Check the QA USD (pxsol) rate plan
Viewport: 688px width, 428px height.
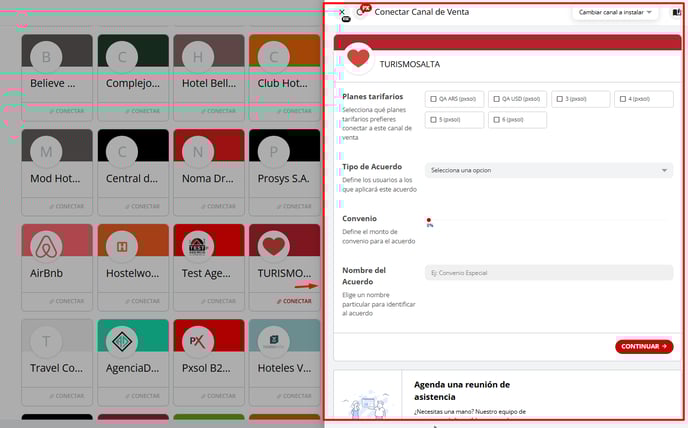tap(497, 99)
